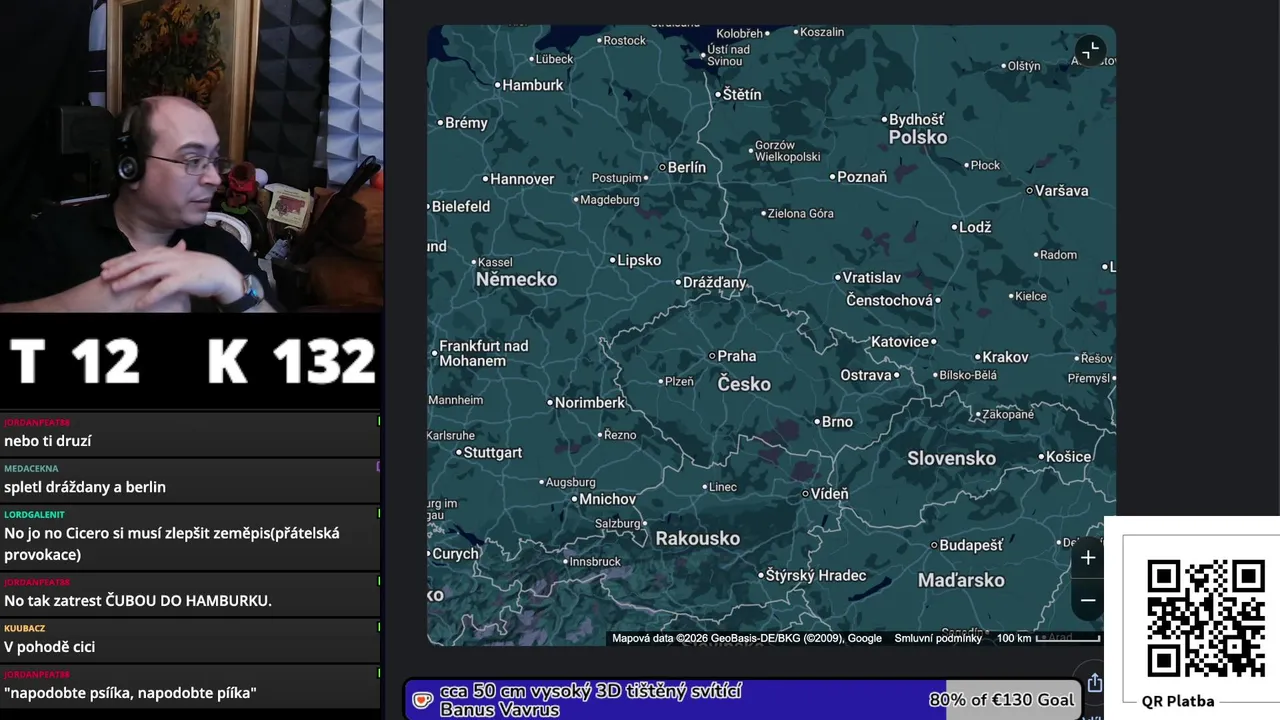Click the message about Cicero zeměpis
The width and height of the screenshot is (1280, 720).
pos(172,544)
